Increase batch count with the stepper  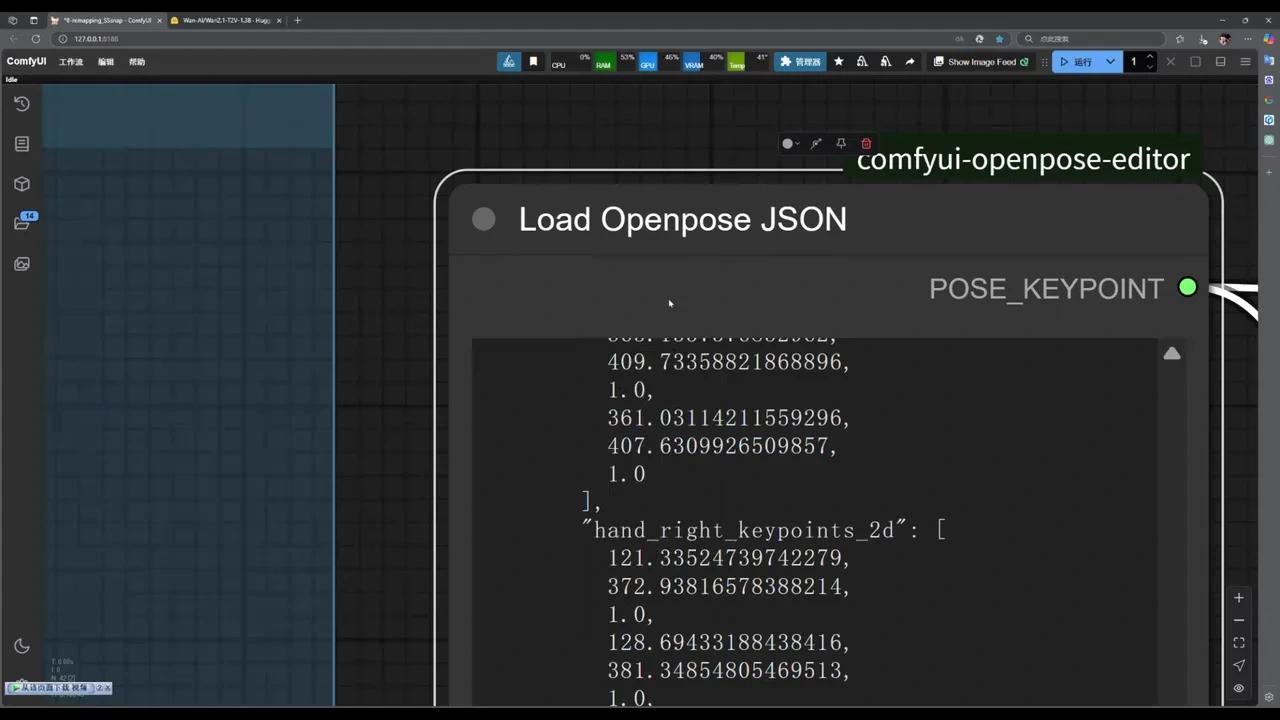pyautogui.click(x=1149, y=57)
